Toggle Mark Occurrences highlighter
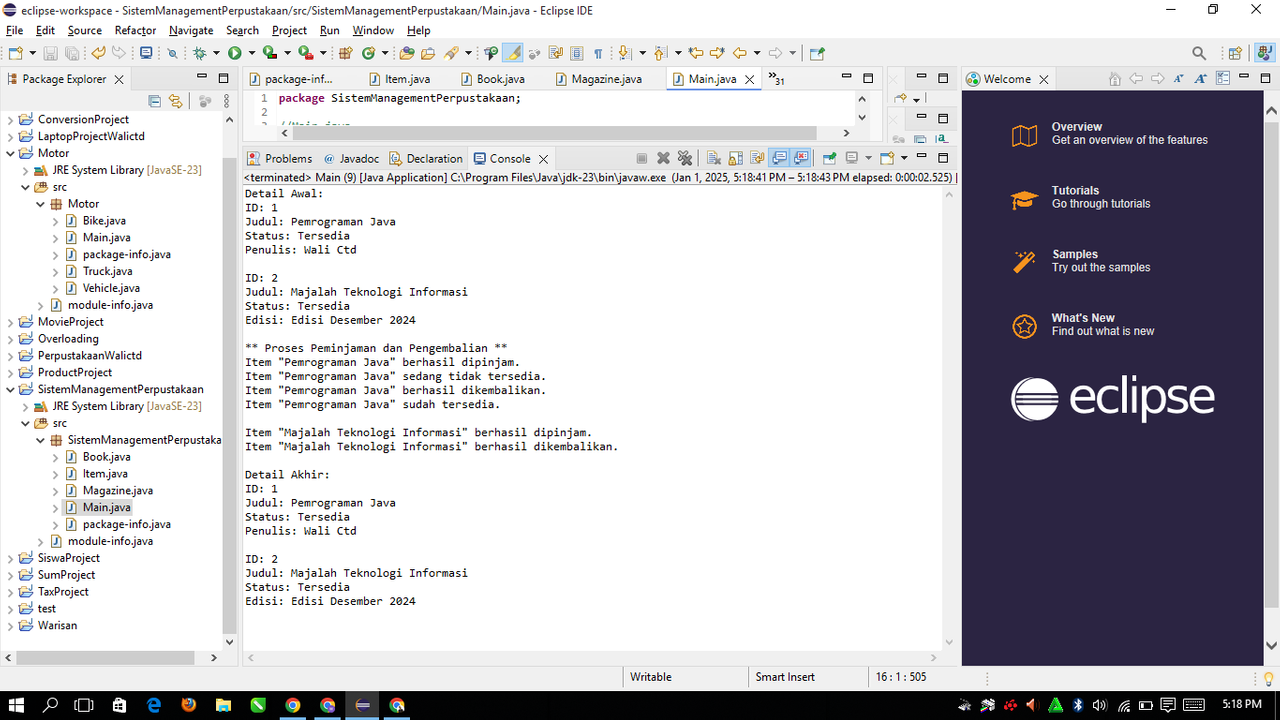 (x=512, y=53)
